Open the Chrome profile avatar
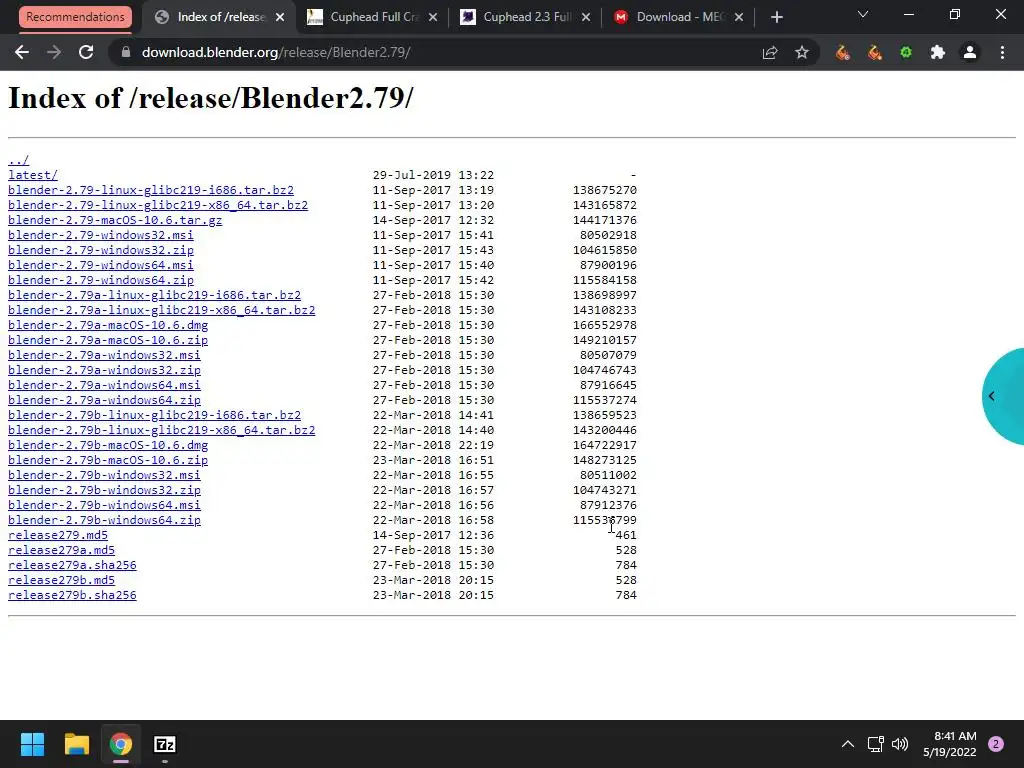 point(970,52)
